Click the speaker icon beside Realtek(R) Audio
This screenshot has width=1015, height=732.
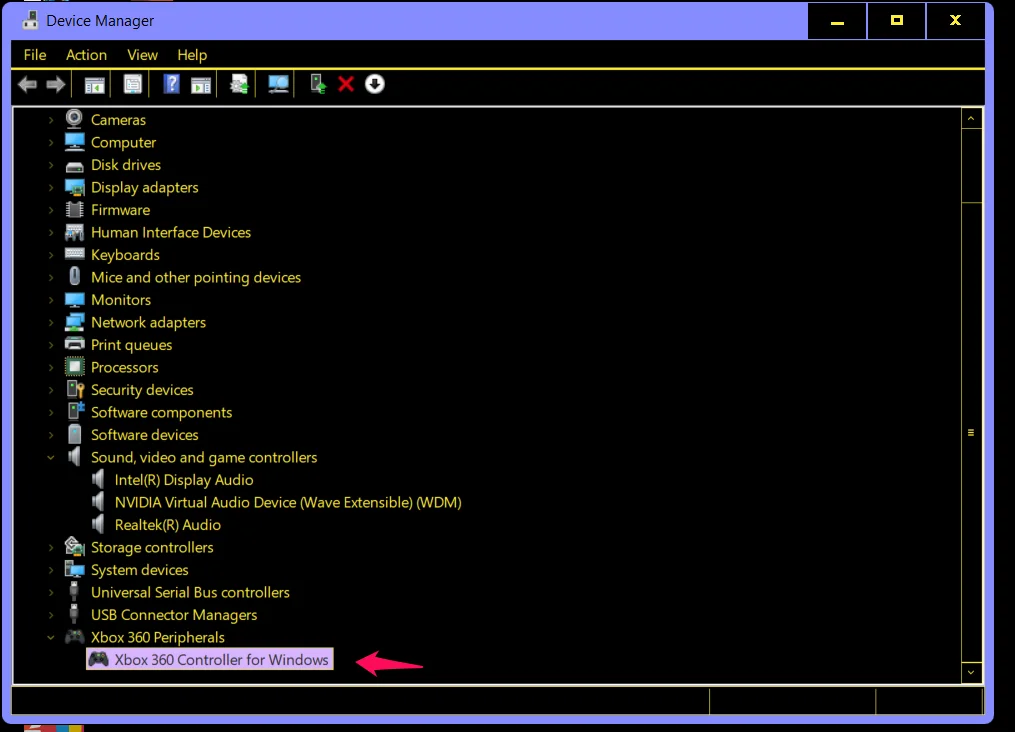tap(98, 524)
